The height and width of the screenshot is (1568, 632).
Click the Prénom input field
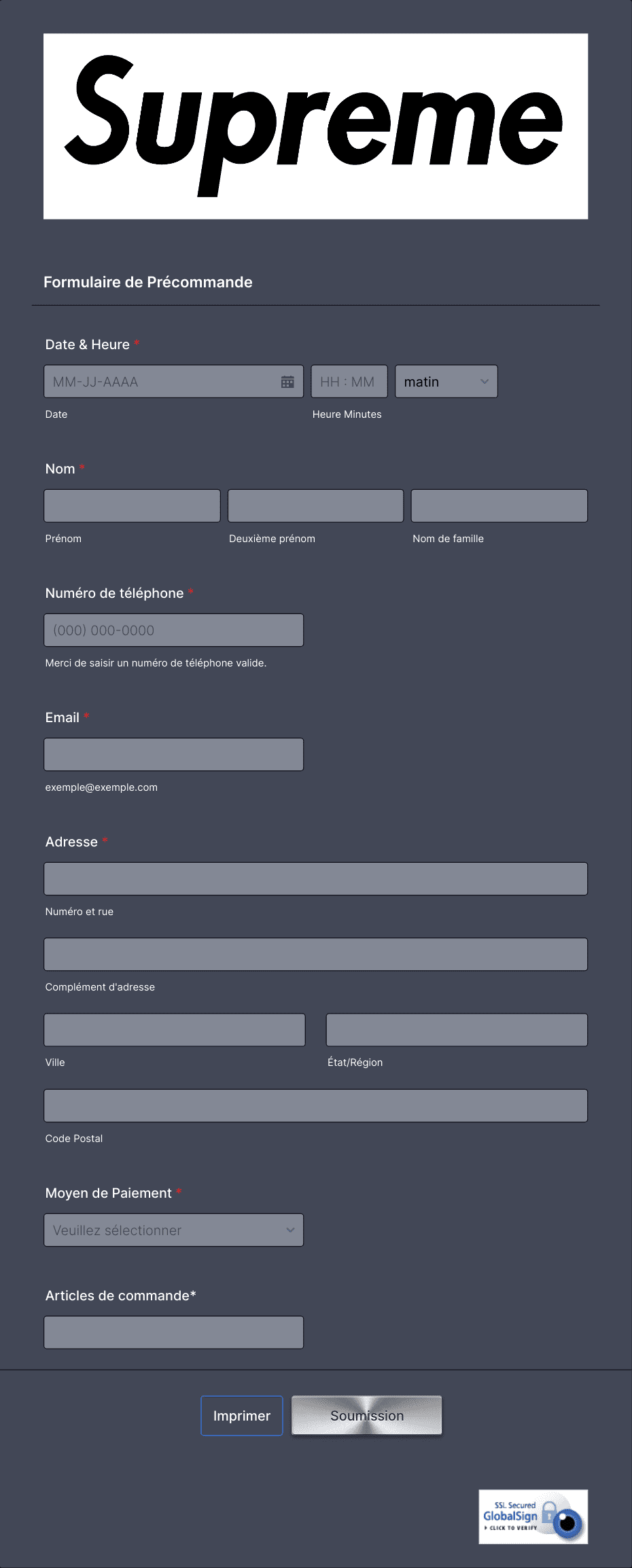133,506
